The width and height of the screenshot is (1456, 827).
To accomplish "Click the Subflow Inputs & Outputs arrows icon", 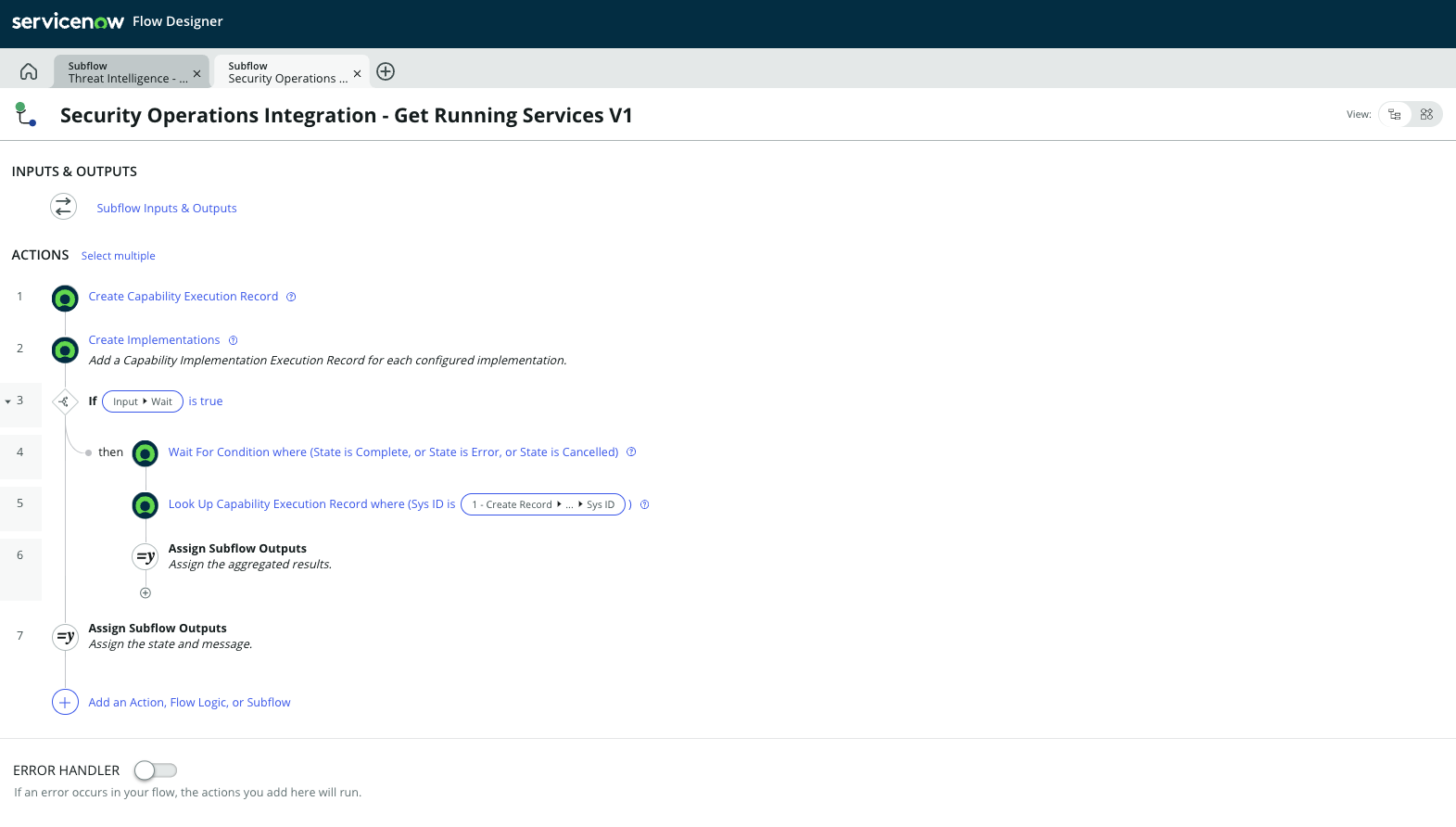I will 63,207.
